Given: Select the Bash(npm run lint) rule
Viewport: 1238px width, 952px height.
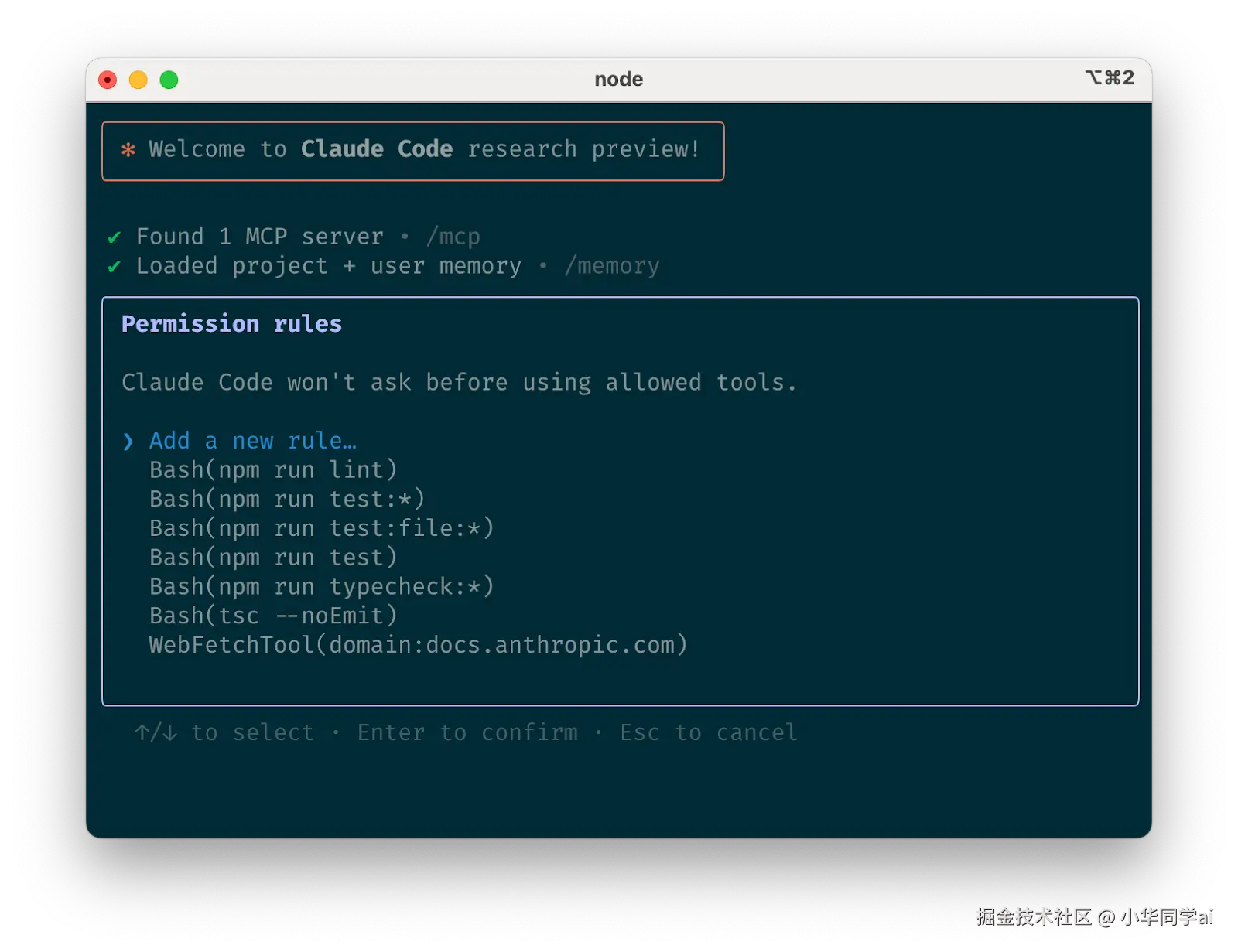Looking at the screenshot, I should (273, 469).
